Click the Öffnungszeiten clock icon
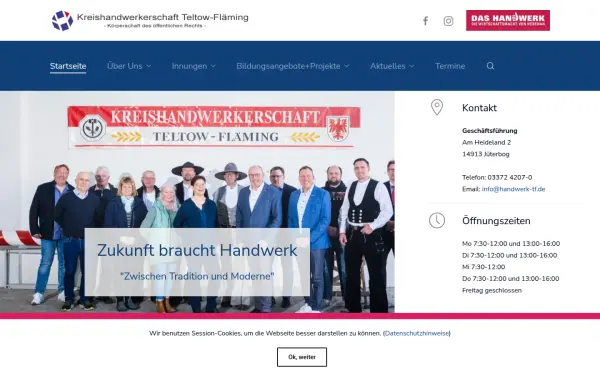The height and width of the screenshot is (375, 600). click(437, 220)
